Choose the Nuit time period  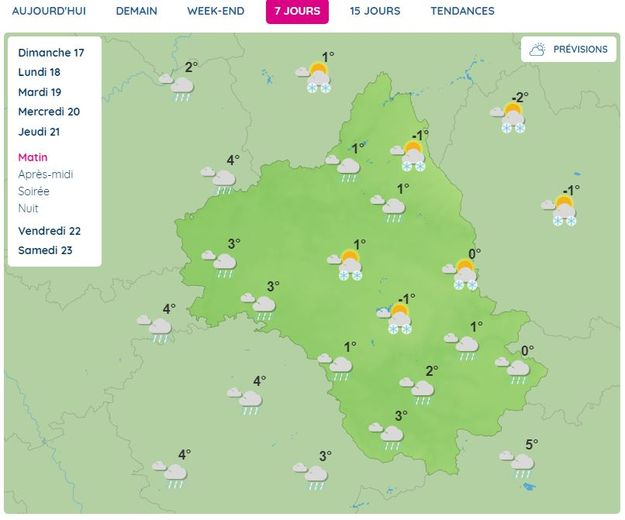pyautogui.click(x=28, y=208)
